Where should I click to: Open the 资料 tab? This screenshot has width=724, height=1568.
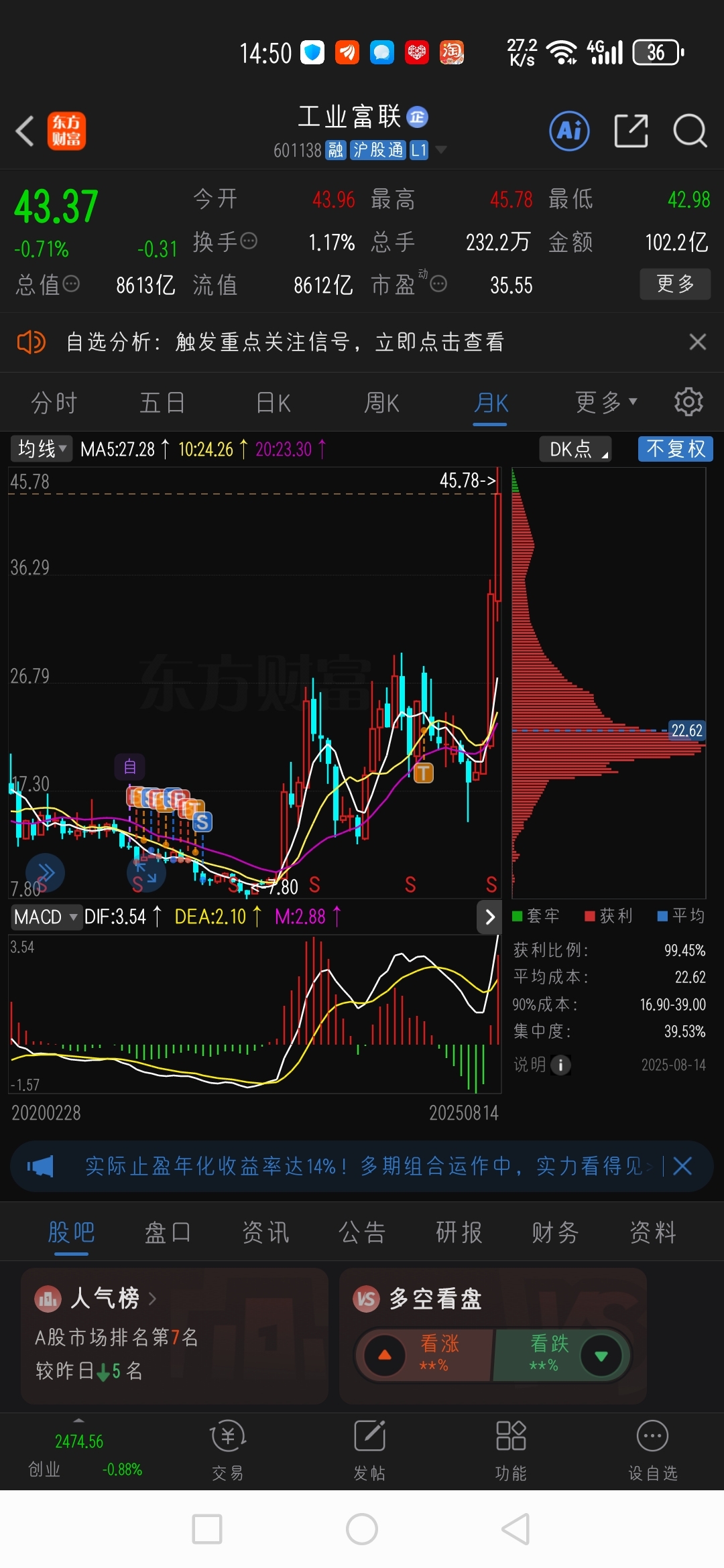coord(653,1232)
